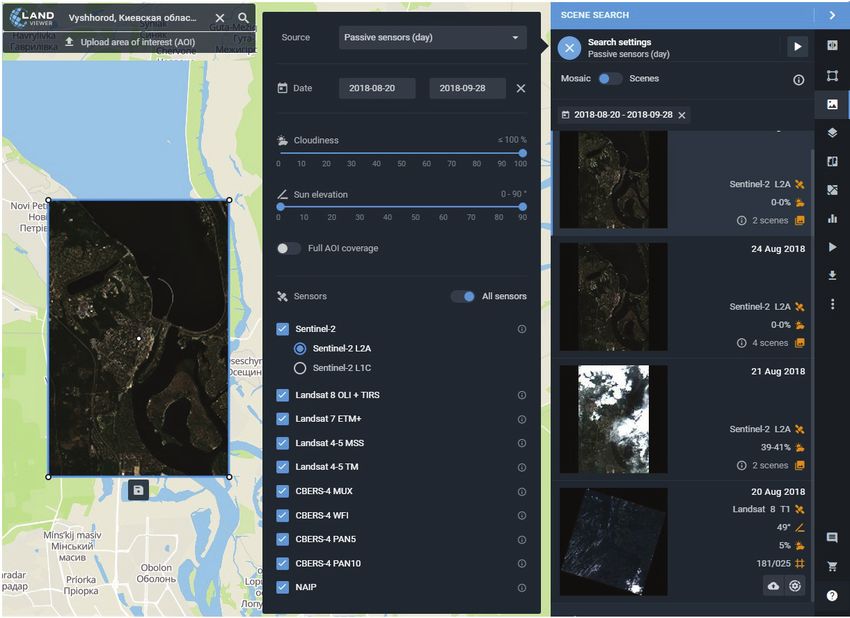Click the scene results scrollbar
This screenshot has width=850, height=618.
coord(812,374)
